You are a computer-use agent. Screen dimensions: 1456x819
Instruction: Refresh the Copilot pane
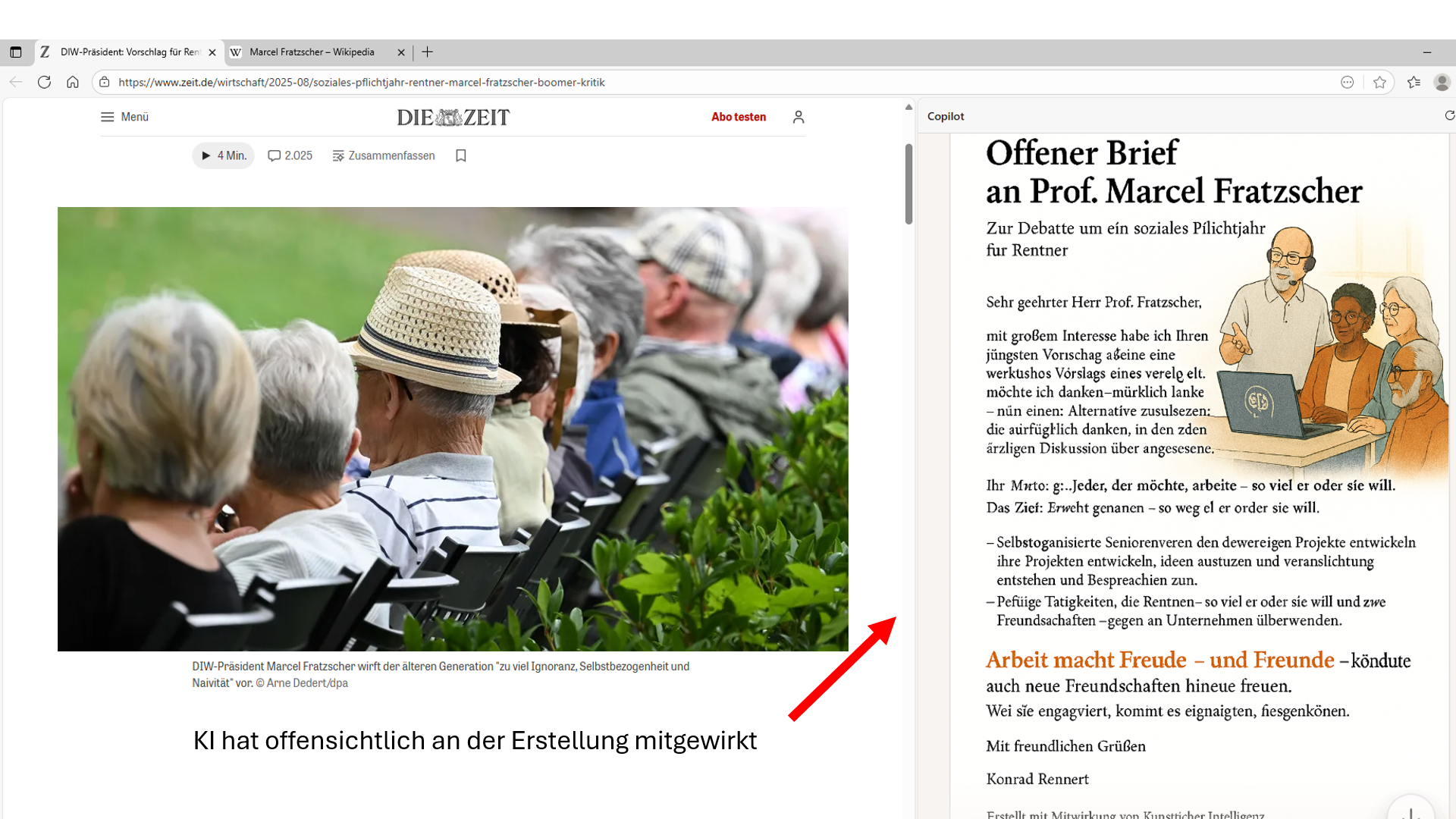1449,116
